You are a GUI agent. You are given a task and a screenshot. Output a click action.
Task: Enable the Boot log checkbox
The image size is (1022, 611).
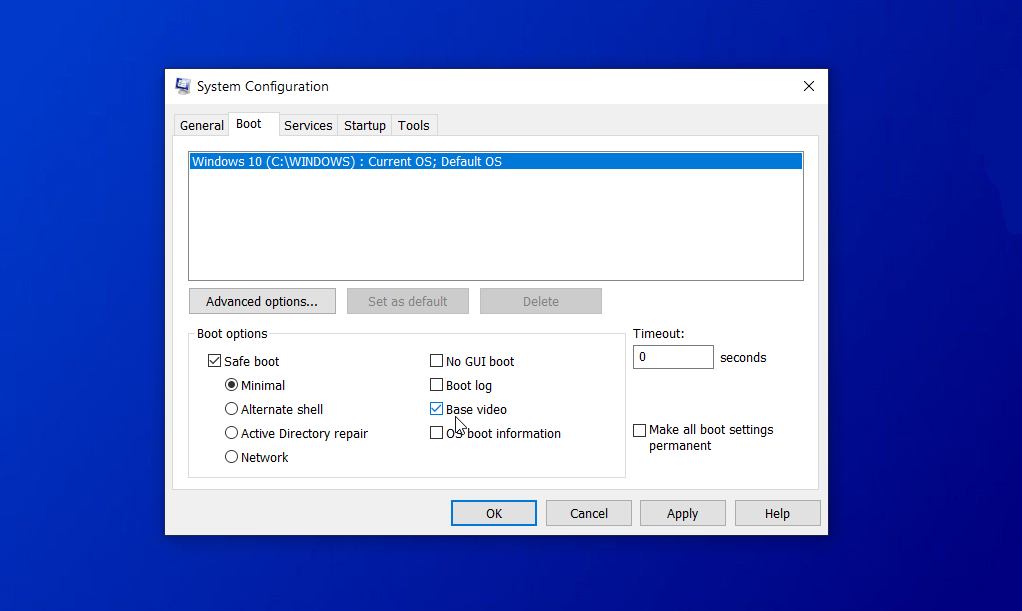point(437,385)
